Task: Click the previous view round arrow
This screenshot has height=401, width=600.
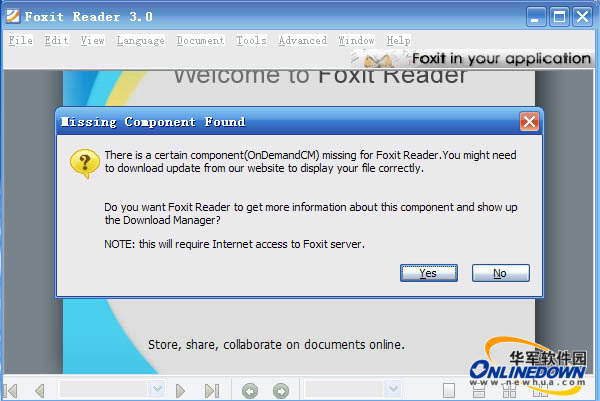Action: 250,391
